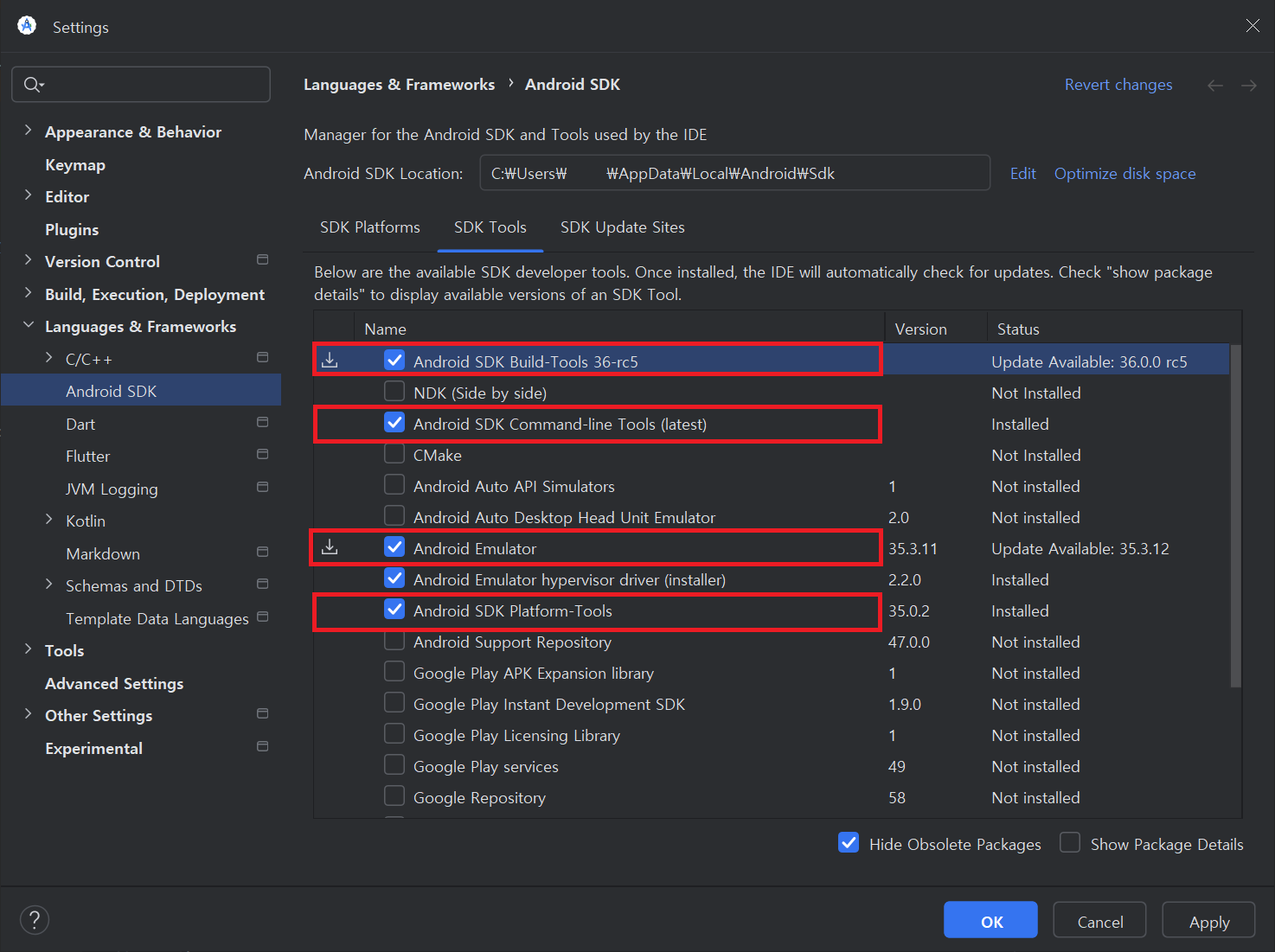Click the settings search field
Viewport: 1275px width, 952px height.
point(141,84)
